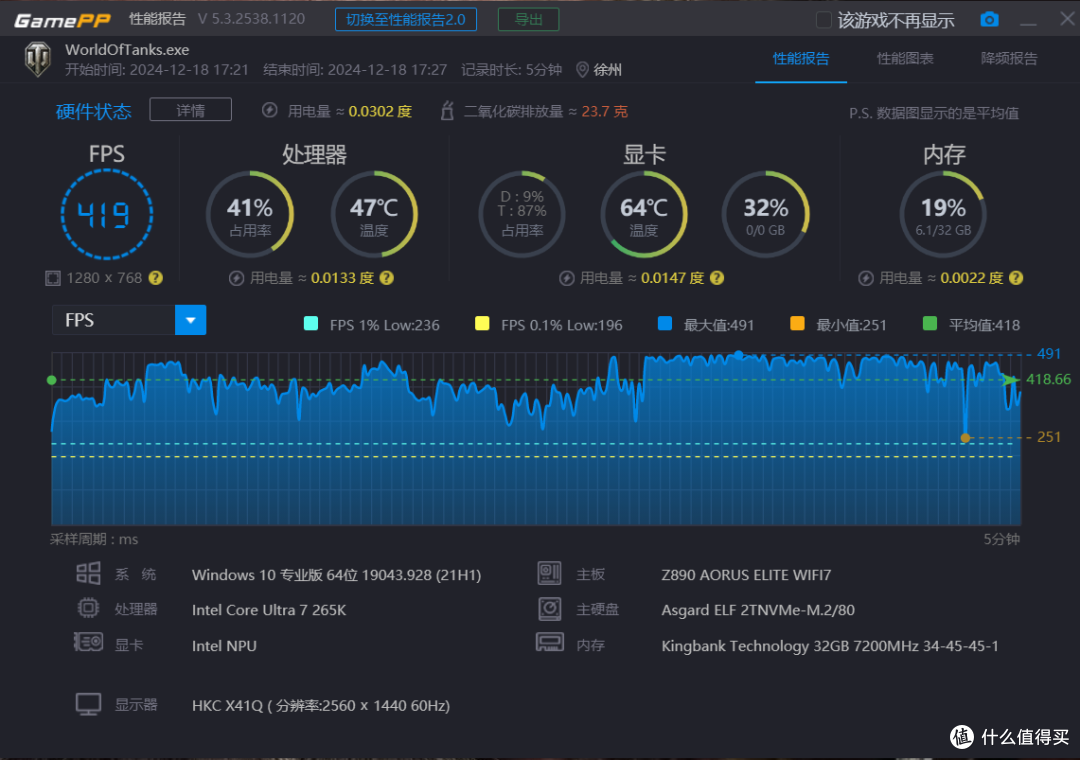1080x760 pixels.
Task: Click the CPU chip icon beside 处理器
Action: click(88, 608)
